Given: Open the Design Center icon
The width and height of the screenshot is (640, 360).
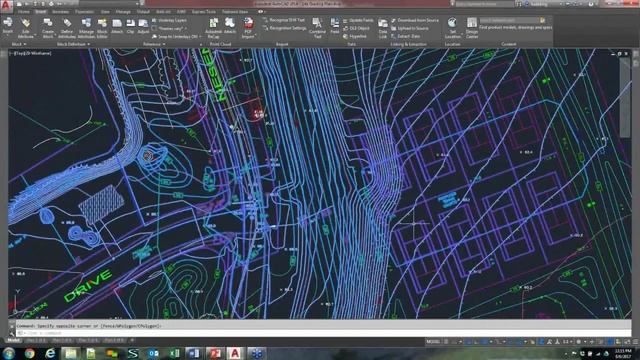Looking at the screenshot, I should click(x=471, y=23).
